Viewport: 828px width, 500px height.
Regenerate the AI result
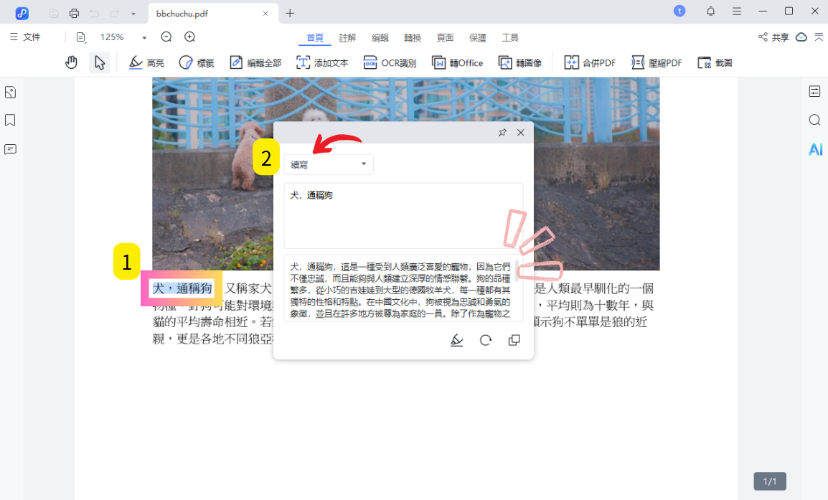tap(485, 340)
